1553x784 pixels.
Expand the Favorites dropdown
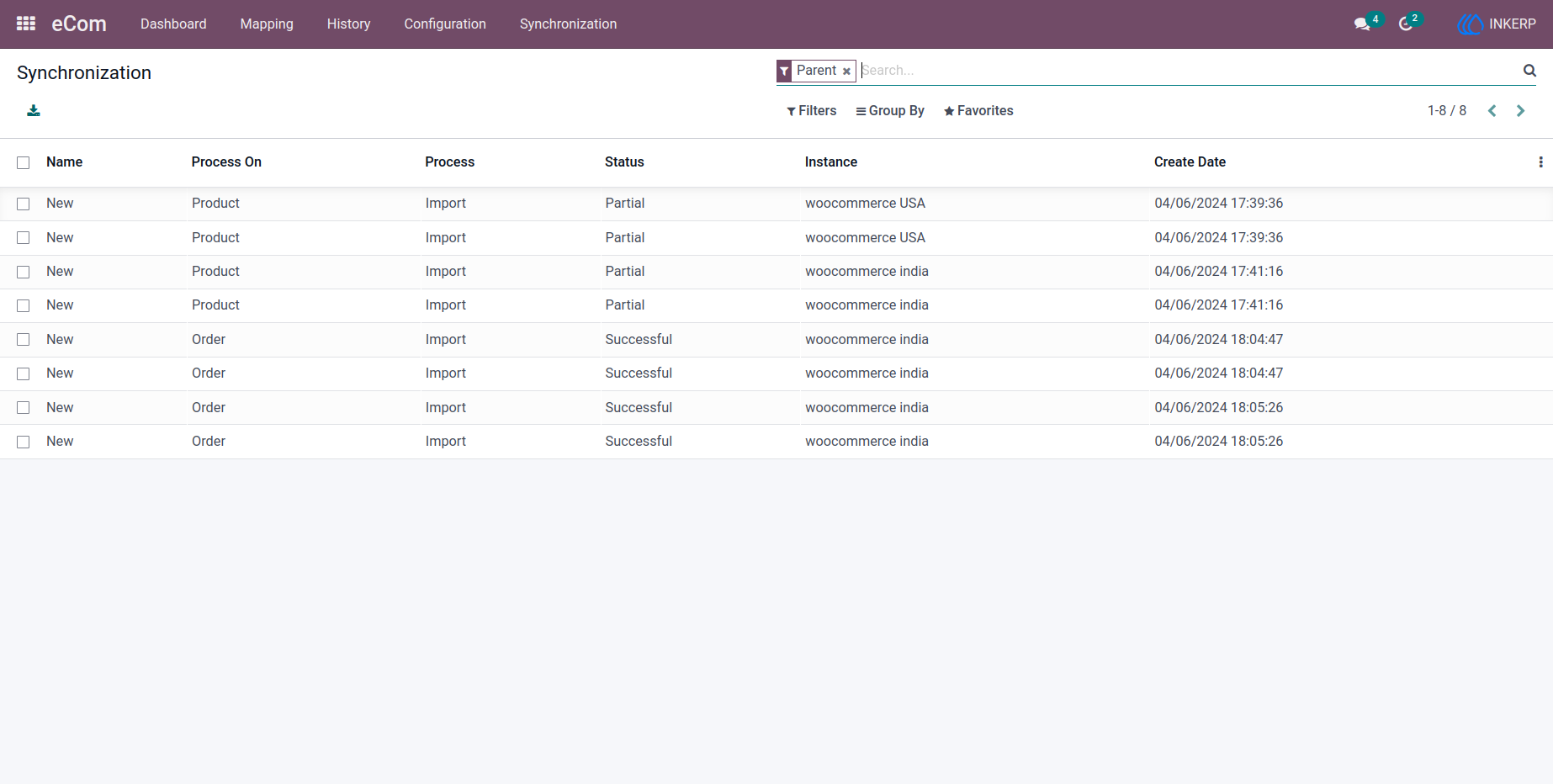pyautogui.click(x=978, y=111)
